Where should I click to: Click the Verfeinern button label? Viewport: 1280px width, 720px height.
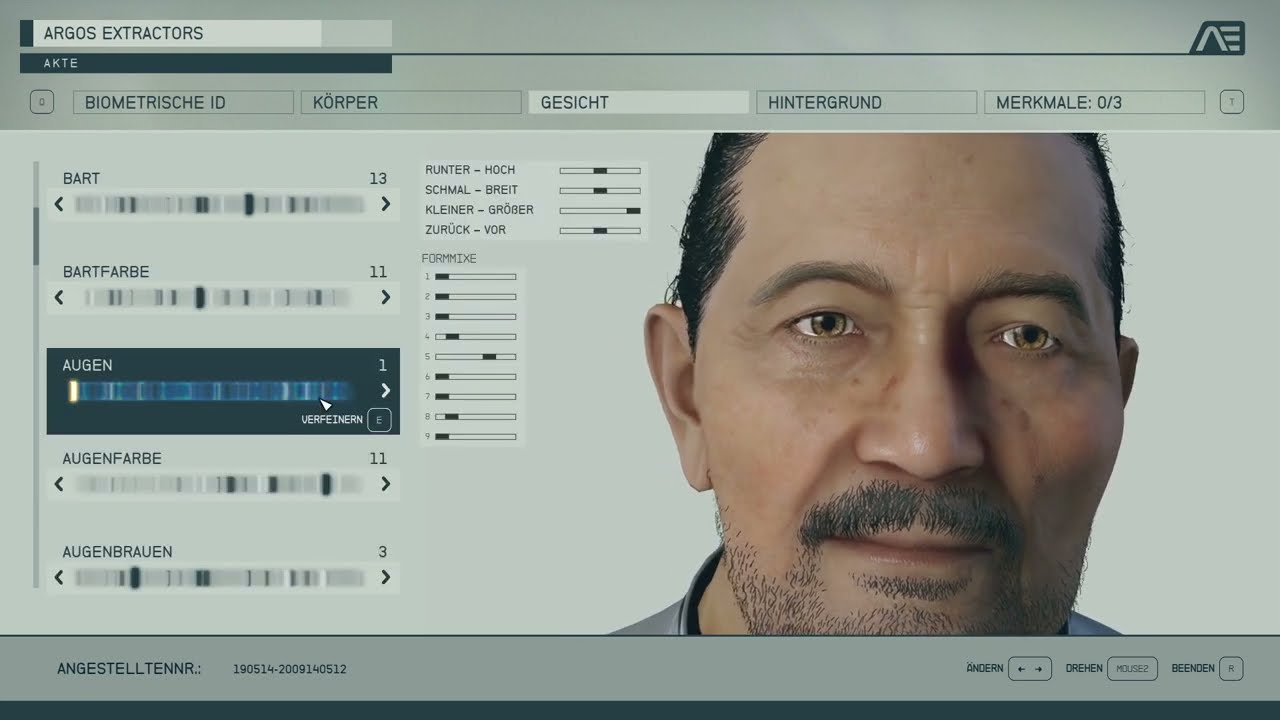click(x=332, y=420)
